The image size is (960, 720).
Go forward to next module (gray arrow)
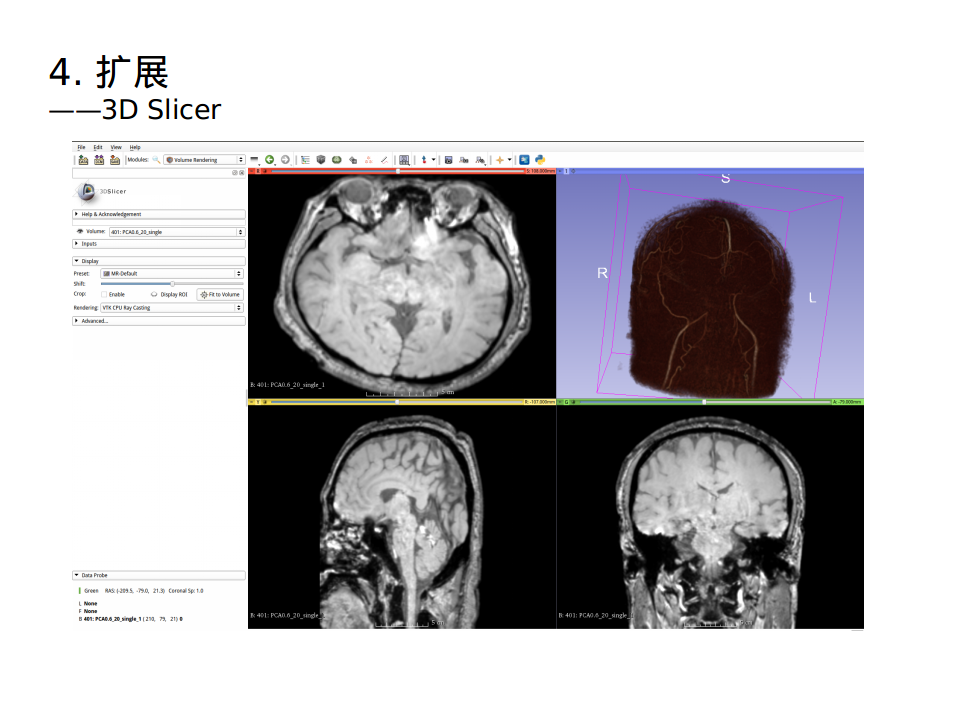click(x=285, y=160)
